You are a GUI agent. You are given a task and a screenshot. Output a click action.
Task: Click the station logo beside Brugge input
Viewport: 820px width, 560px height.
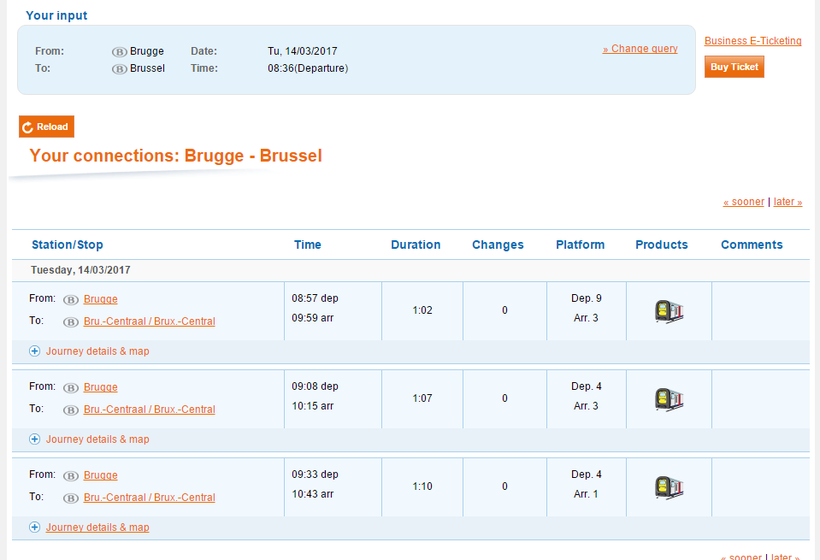click(x=119, y=51)
